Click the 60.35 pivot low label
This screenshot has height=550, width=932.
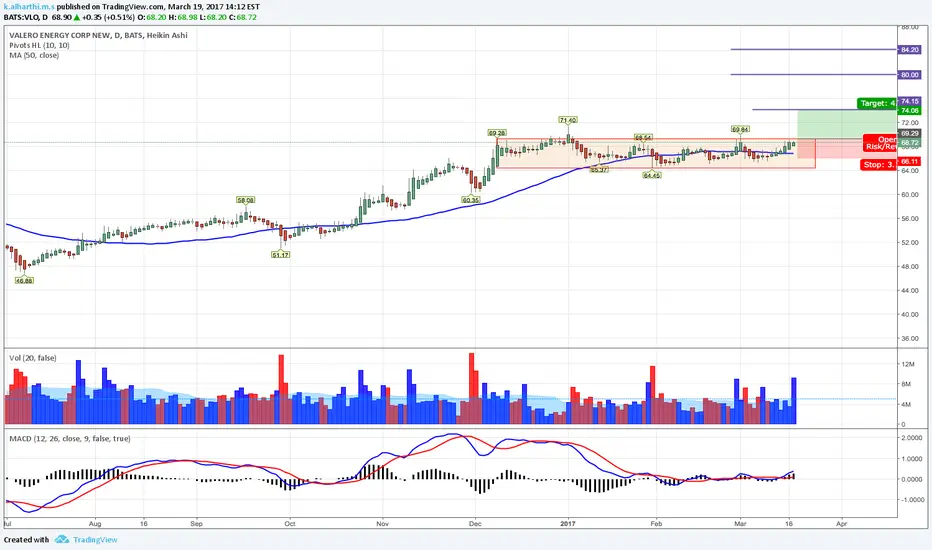[471, 200]
